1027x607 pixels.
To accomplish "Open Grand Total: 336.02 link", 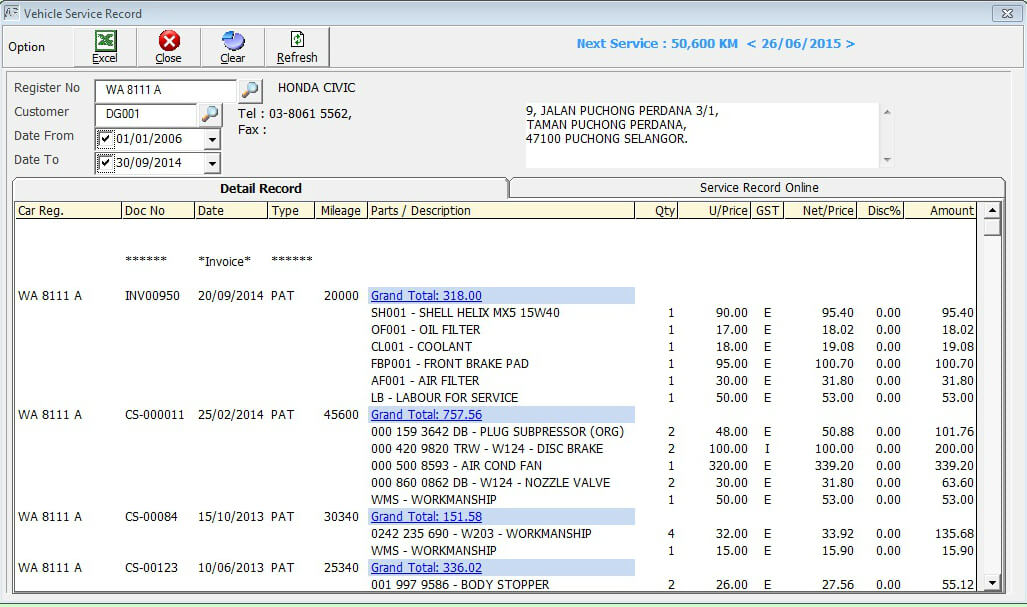I will [426, 568].
